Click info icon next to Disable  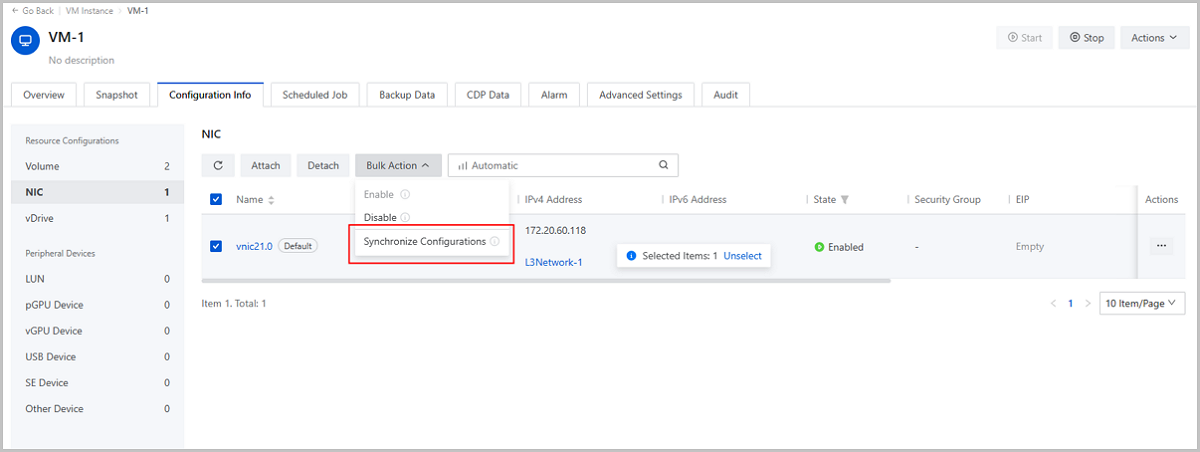point(405,218)
